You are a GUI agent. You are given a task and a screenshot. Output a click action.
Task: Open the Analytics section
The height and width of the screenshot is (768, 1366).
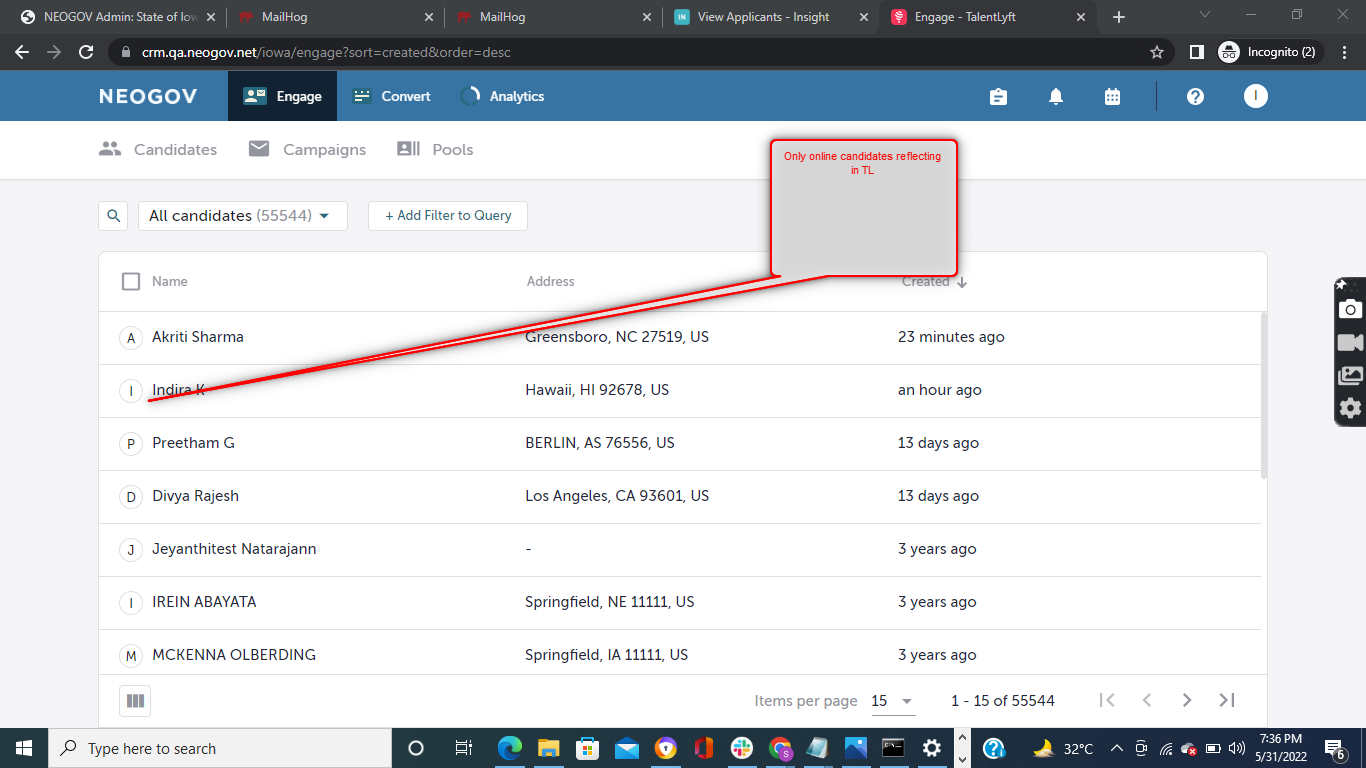pos(502,97)
